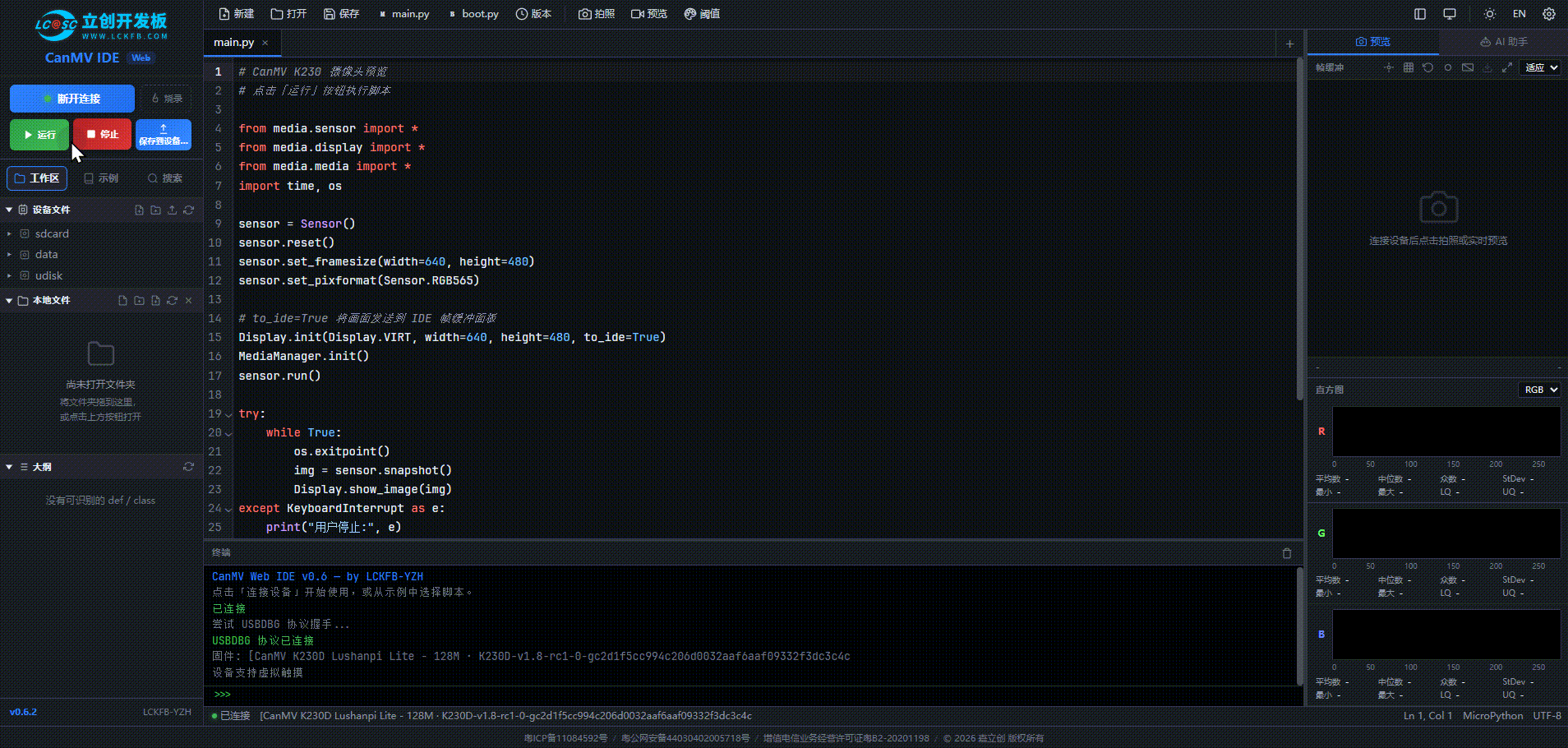The image size is (1568, 748).
Task: Open the RGB histogram colorspace dropdown
Action: [1540, 390]
